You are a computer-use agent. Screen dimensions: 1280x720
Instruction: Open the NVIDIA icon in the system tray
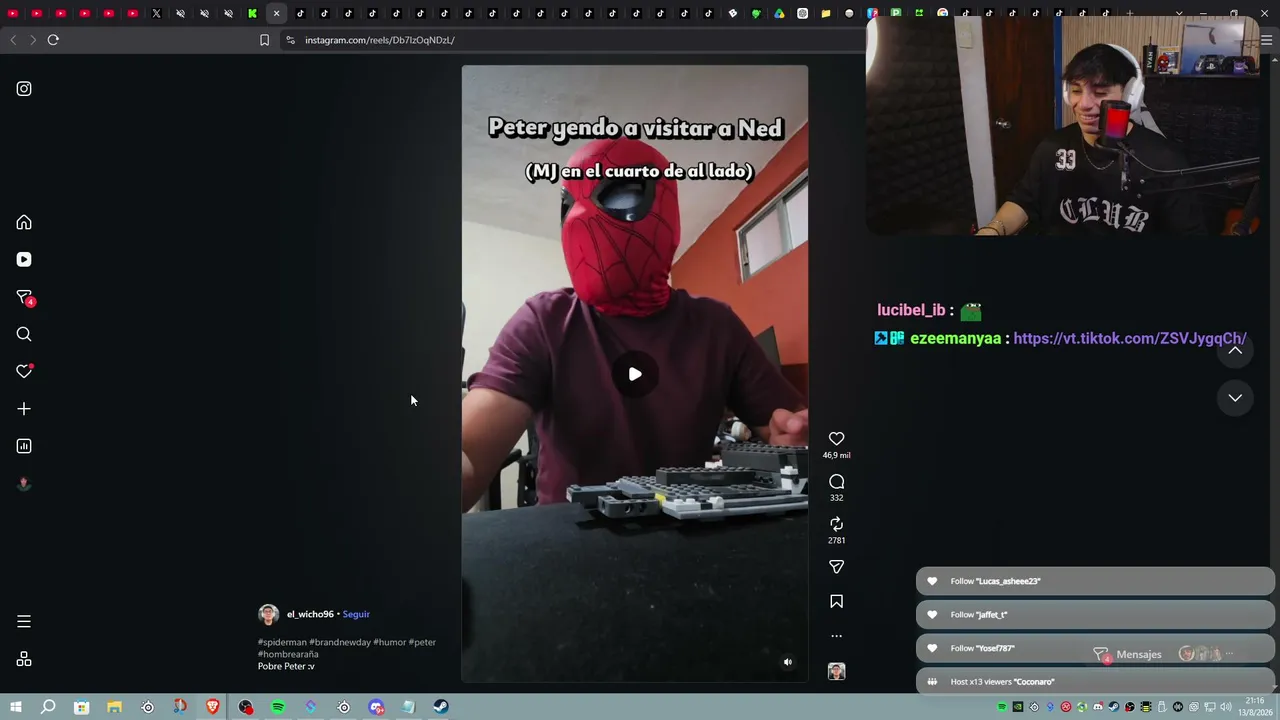[x=1018, y=707]
